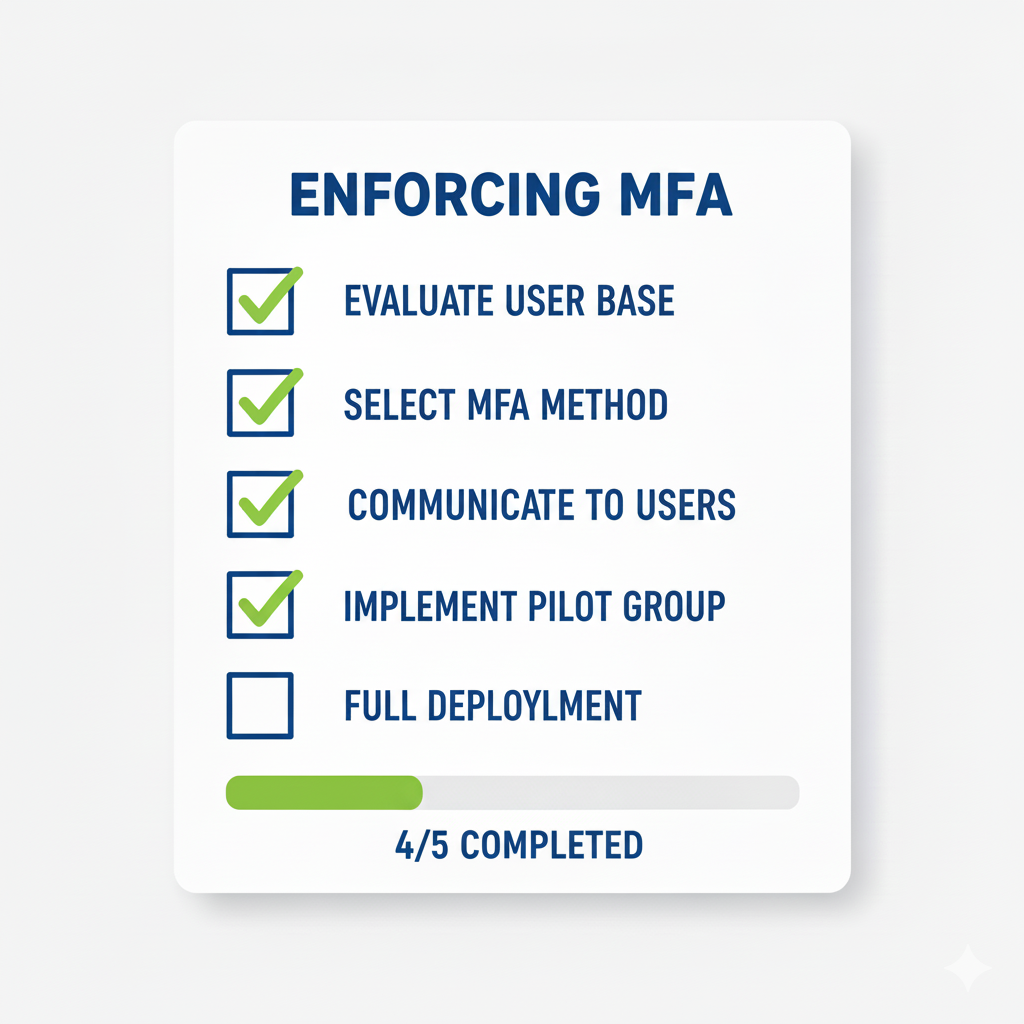Click the word ENFORCING in the heading
Image resolution: width=1024 pixels, height=1024 pixels.
445,194
